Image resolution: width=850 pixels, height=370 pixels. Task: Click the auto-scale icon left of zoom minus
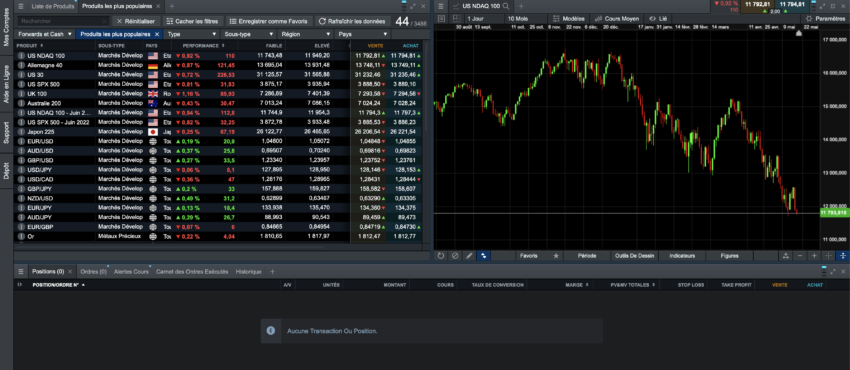click(785, 256)
